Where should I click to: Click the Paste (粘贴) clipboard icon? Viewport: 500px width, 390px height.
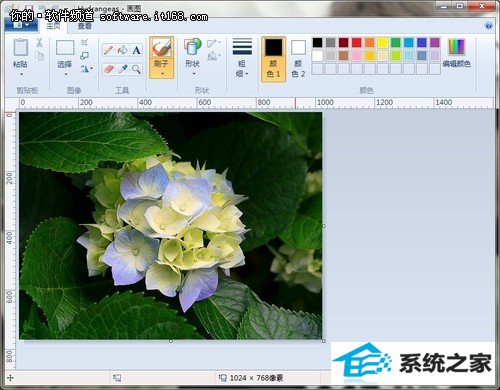click(x=20, y=47)
